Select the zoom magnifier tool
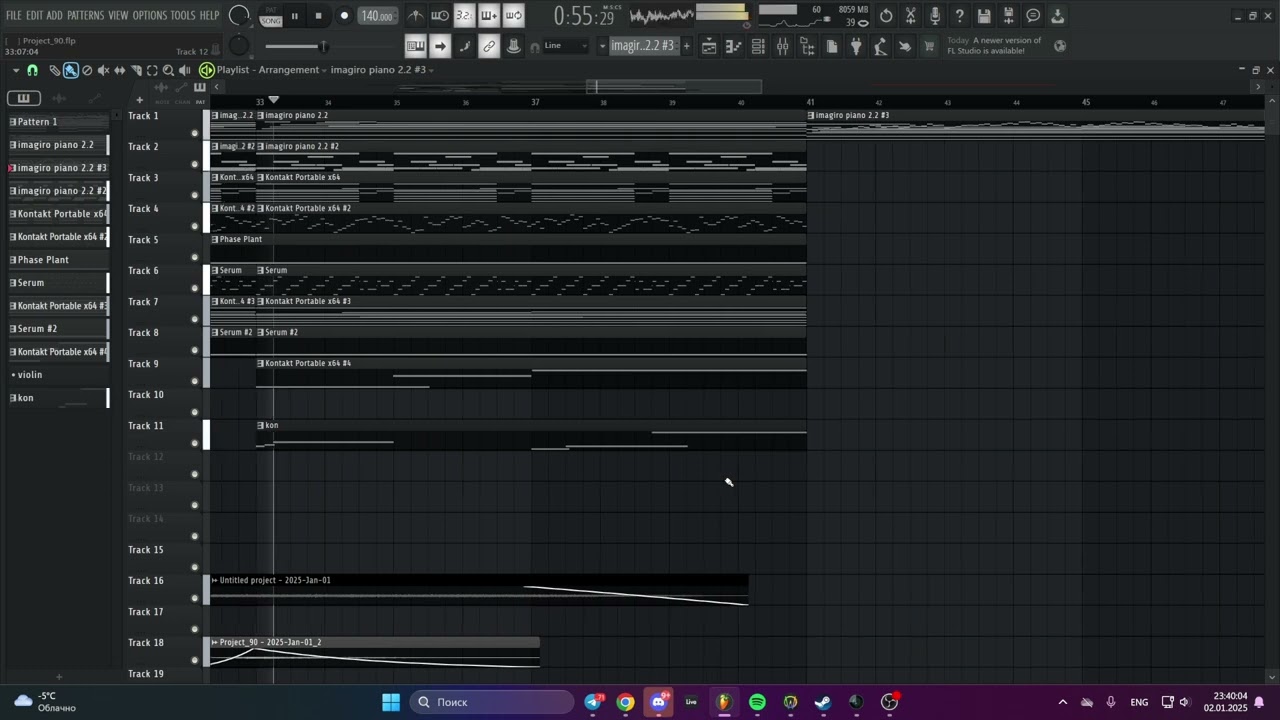The width and height of the screenshot is (1280, 720). coord(168,70)
